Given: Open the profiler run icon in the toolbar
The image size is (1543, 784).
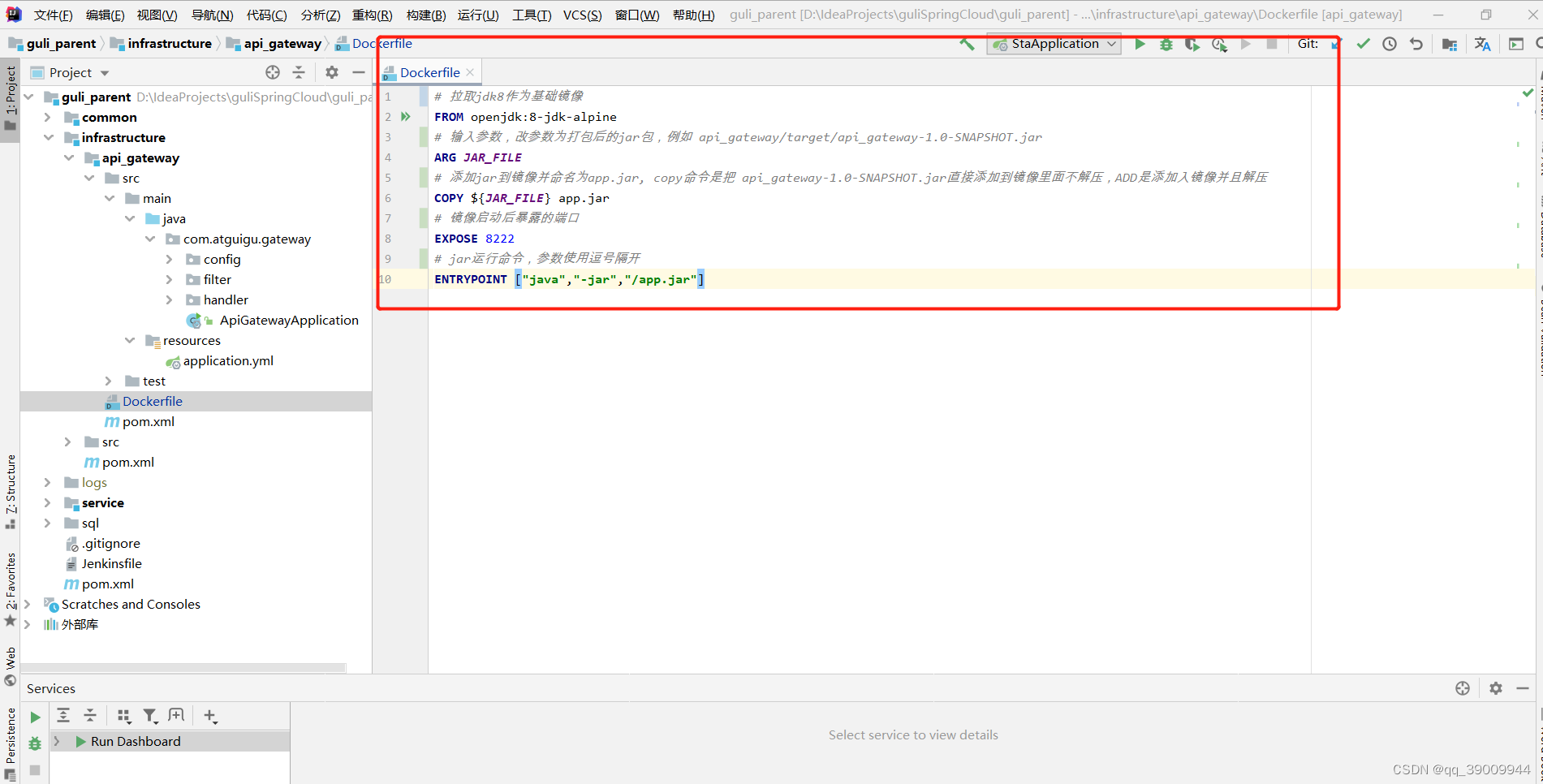Looking at the screenshot, I should tap(1219, 45).
